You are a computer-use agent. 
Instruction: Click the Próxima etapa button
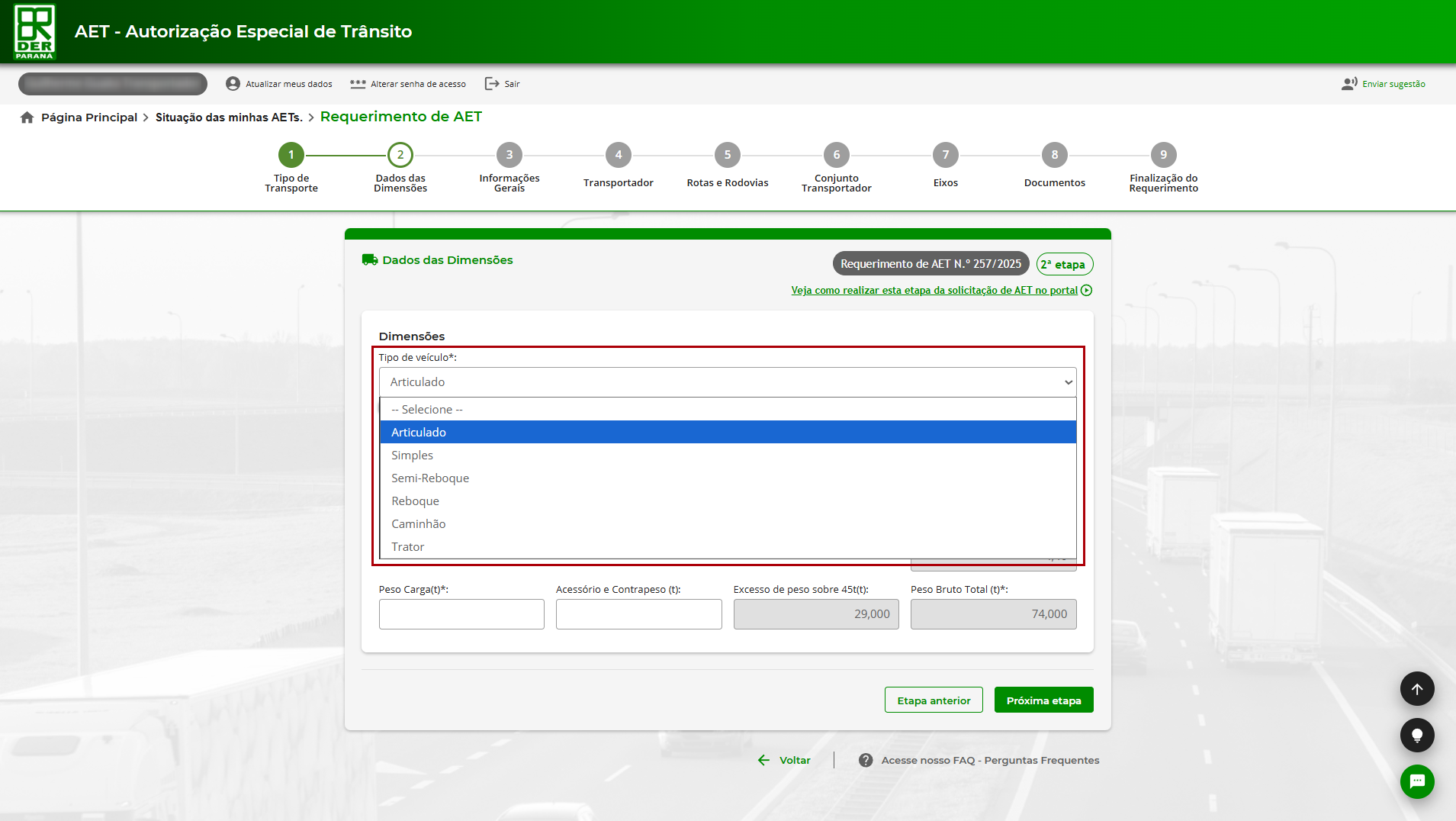click(x=1043, y=700)
